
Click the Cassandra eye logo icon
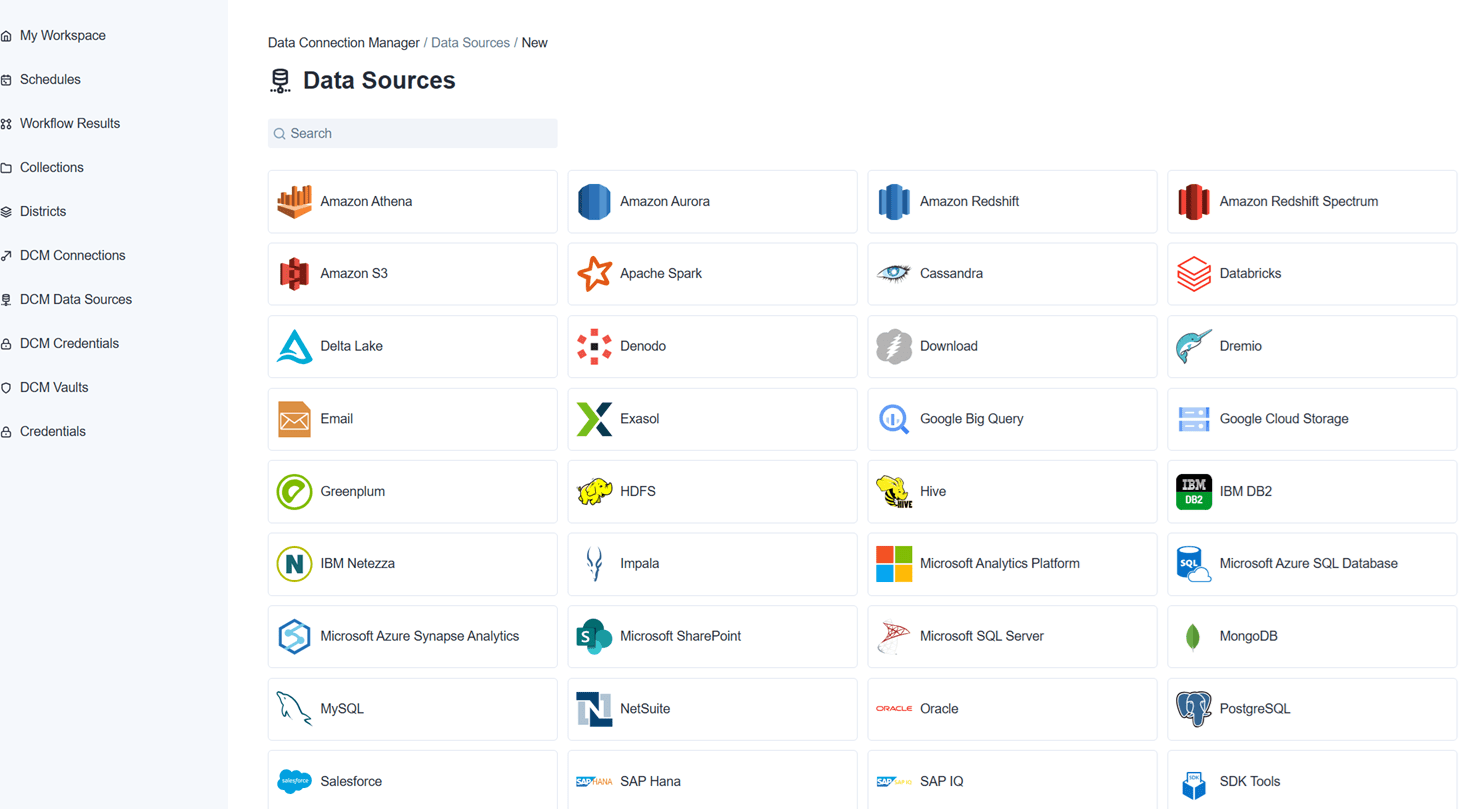[x=894, y=274]
